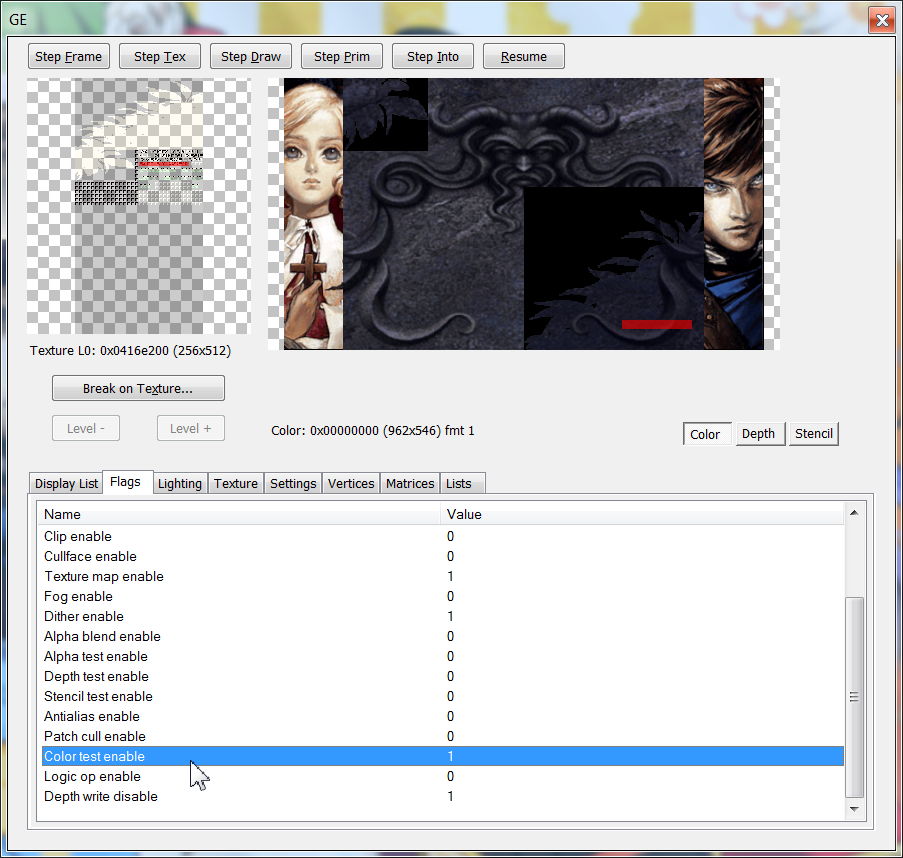This screenshot has width=903, height=858.
Task: Switch to the Vertices tab
Action: pyautogui.click(x=351, y=484)
